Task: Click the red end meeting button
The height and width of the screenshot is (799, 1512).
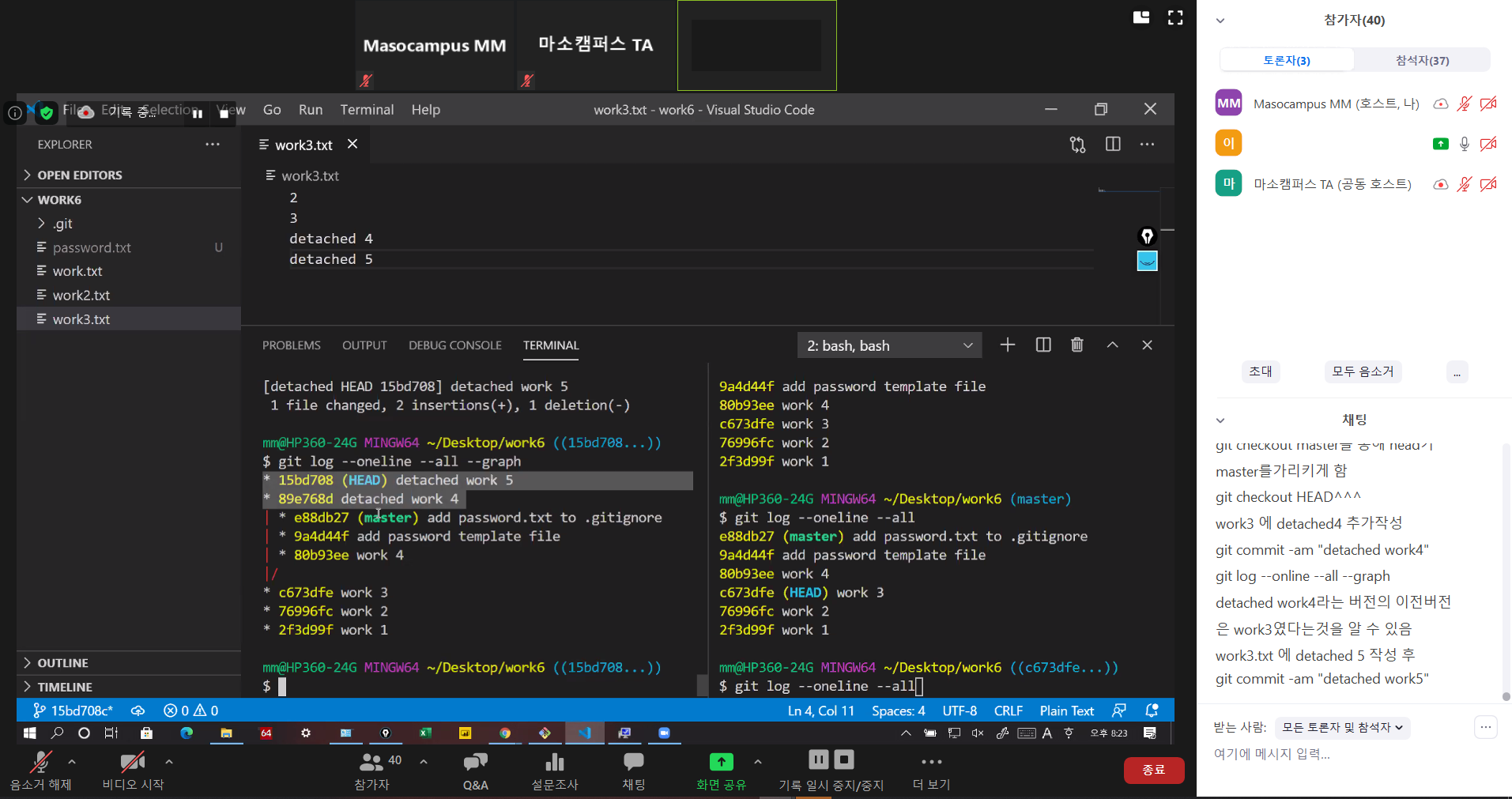Action: coord(1153,770)
